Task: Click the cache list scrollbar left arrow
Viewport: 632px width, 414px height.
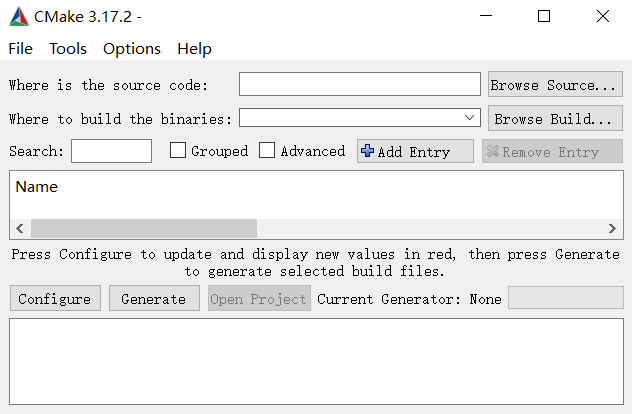Action: 20,229
